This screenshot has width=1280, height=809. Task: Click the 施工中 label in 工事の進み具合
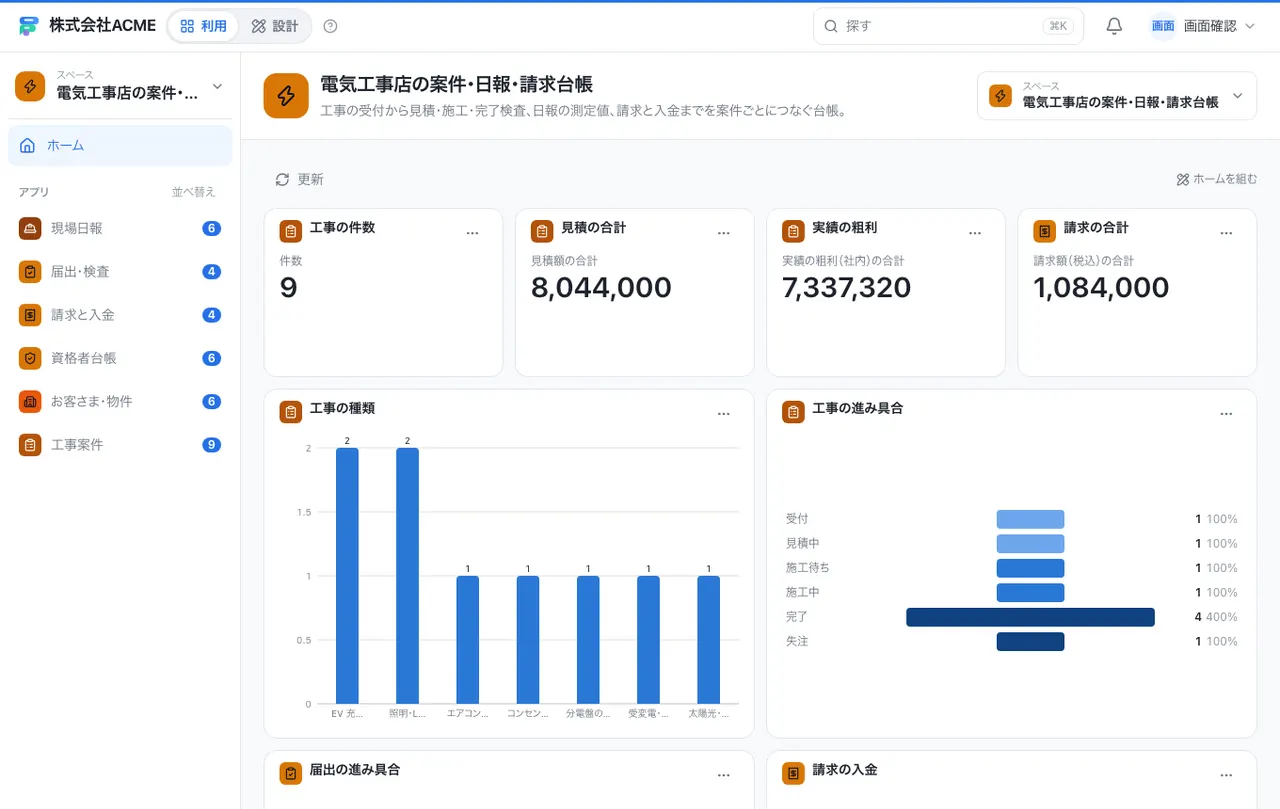803,592
